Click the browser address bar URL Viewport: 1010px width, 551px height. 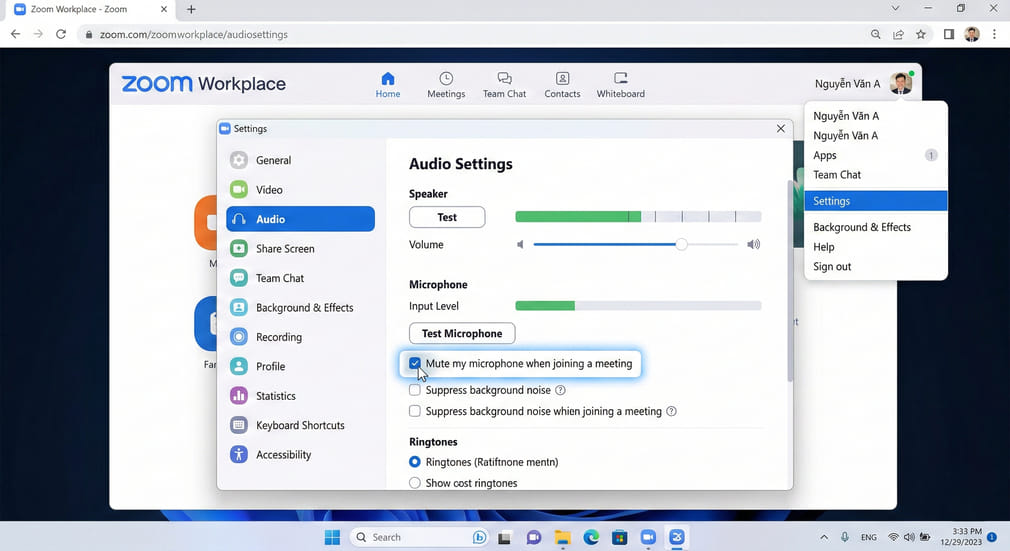194,34
